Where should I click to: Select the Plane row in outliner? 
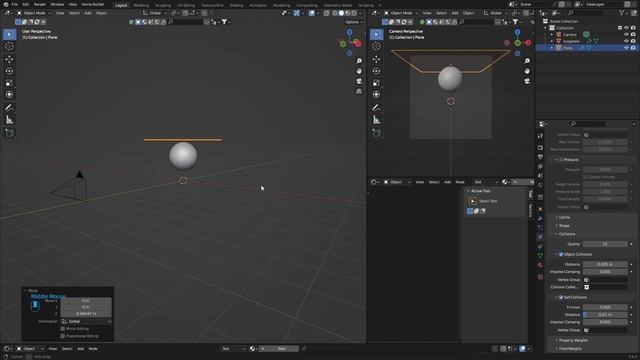point(587,48)
